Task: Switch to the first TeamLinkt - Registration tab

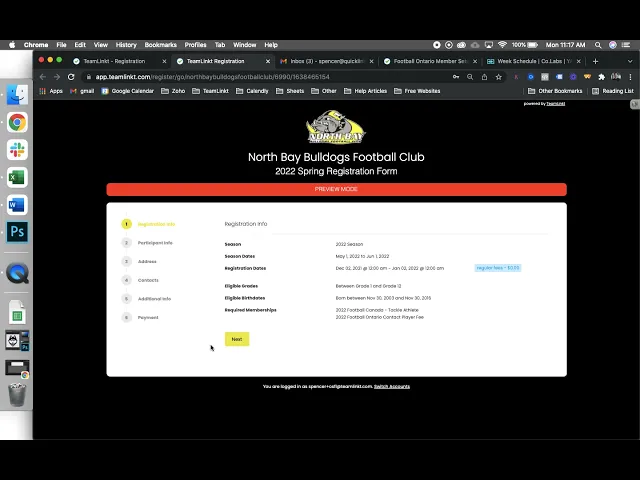Action: pyautogui.click(x=114, y=61)
